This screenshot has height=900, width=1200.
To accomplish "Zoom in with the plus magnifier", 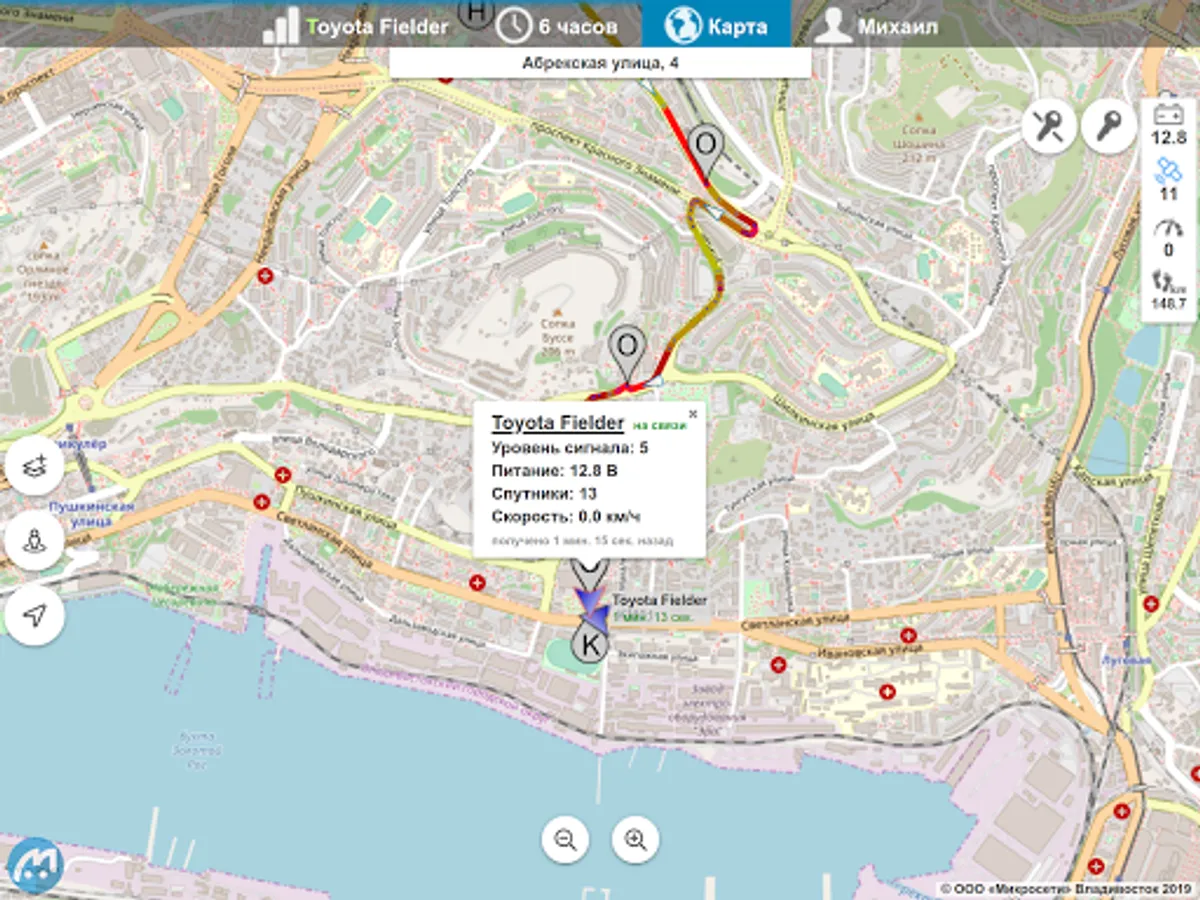I will pyautogui.click(x=635, y=839).
